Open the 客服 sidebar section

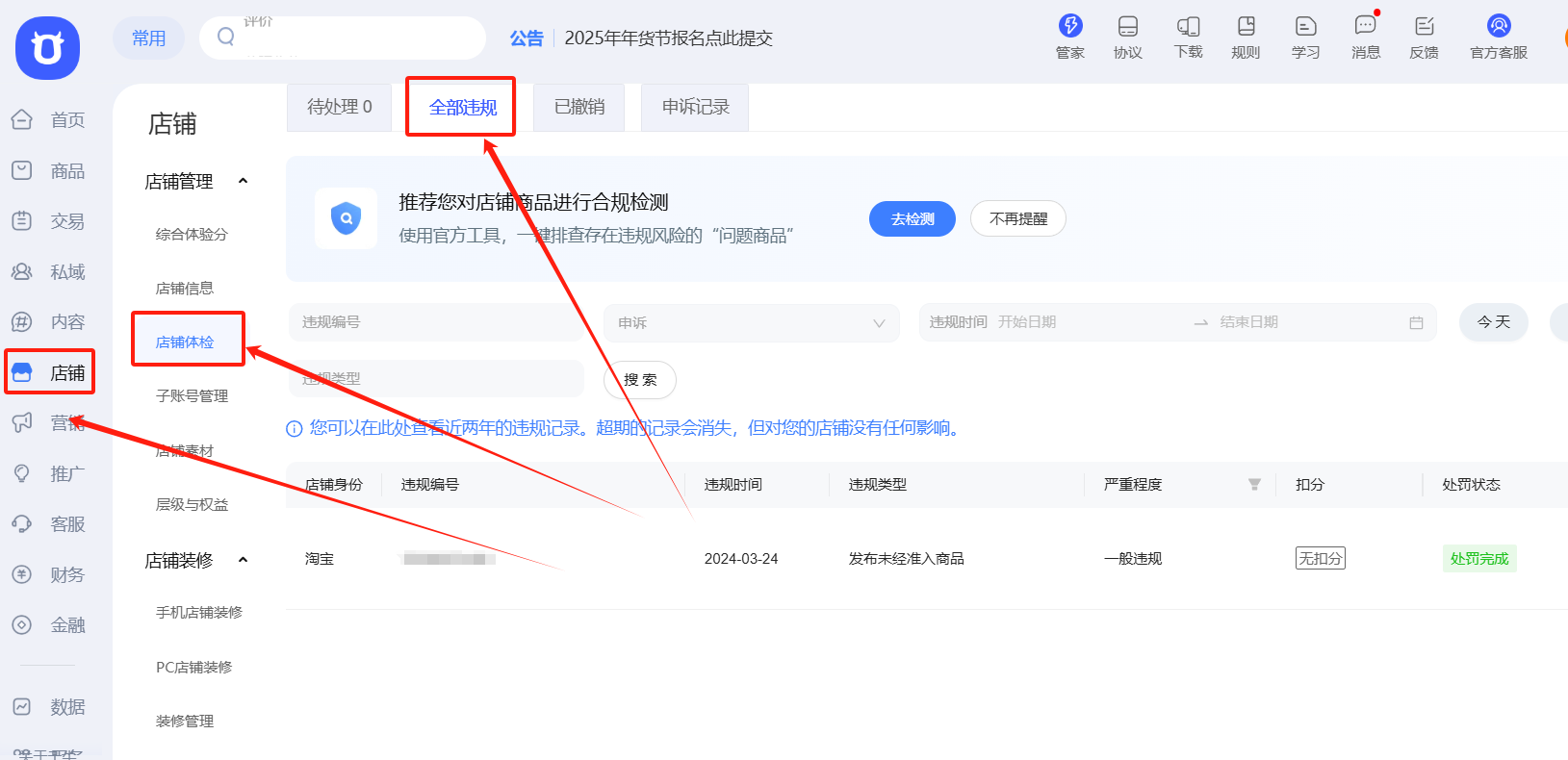pos(48,524)
